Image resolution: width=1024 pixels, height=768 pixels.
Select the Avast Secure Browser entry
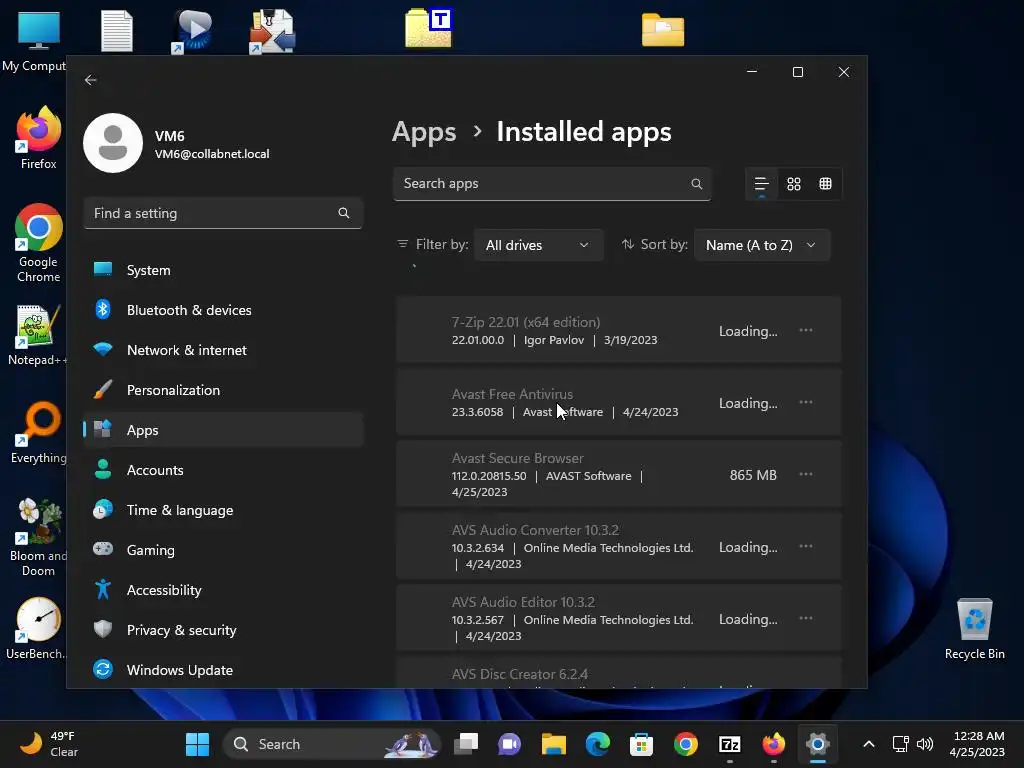click(618, 473)
